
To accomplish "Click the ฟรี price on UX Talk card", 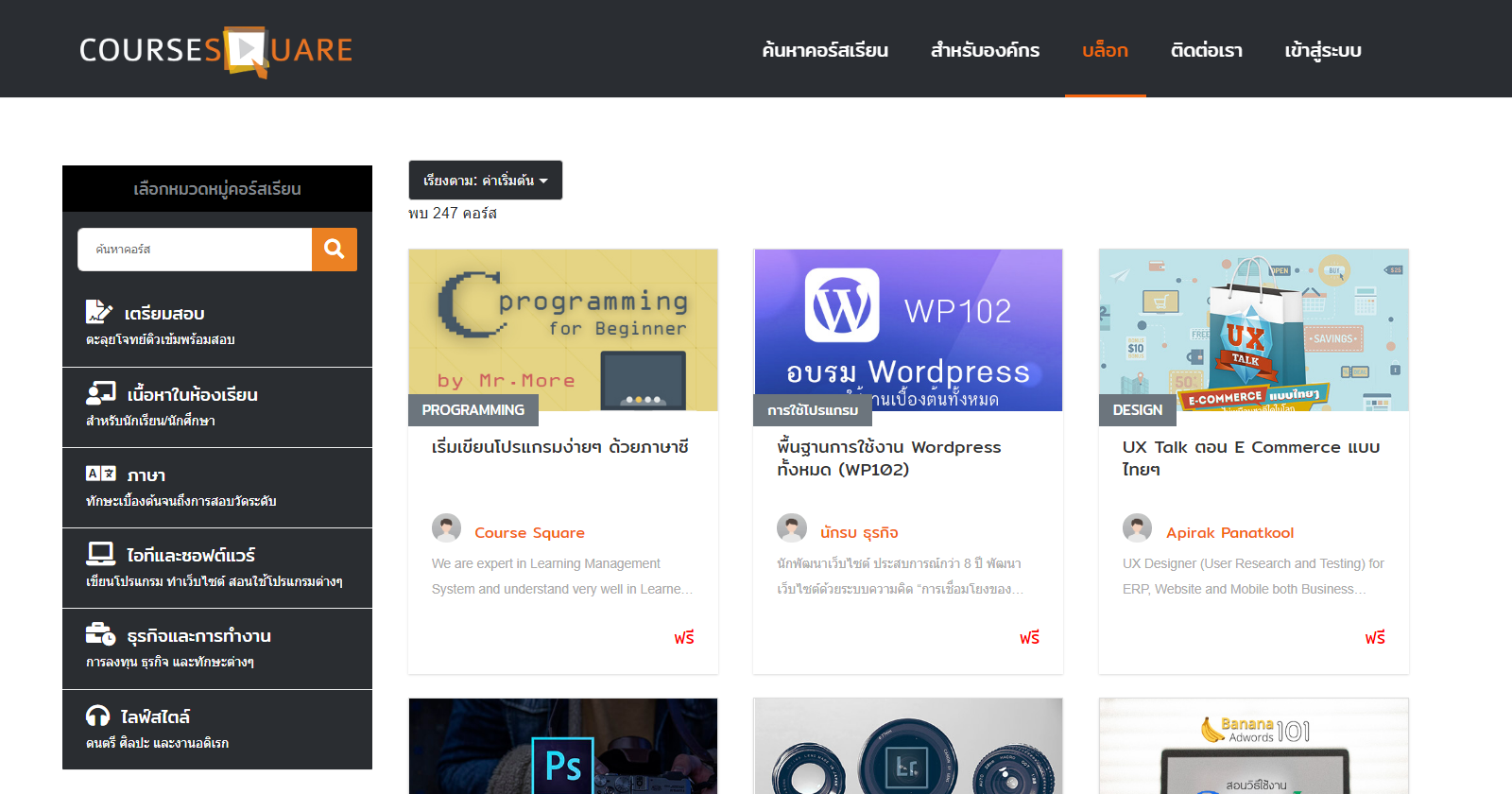I will tap(1375, 638).
